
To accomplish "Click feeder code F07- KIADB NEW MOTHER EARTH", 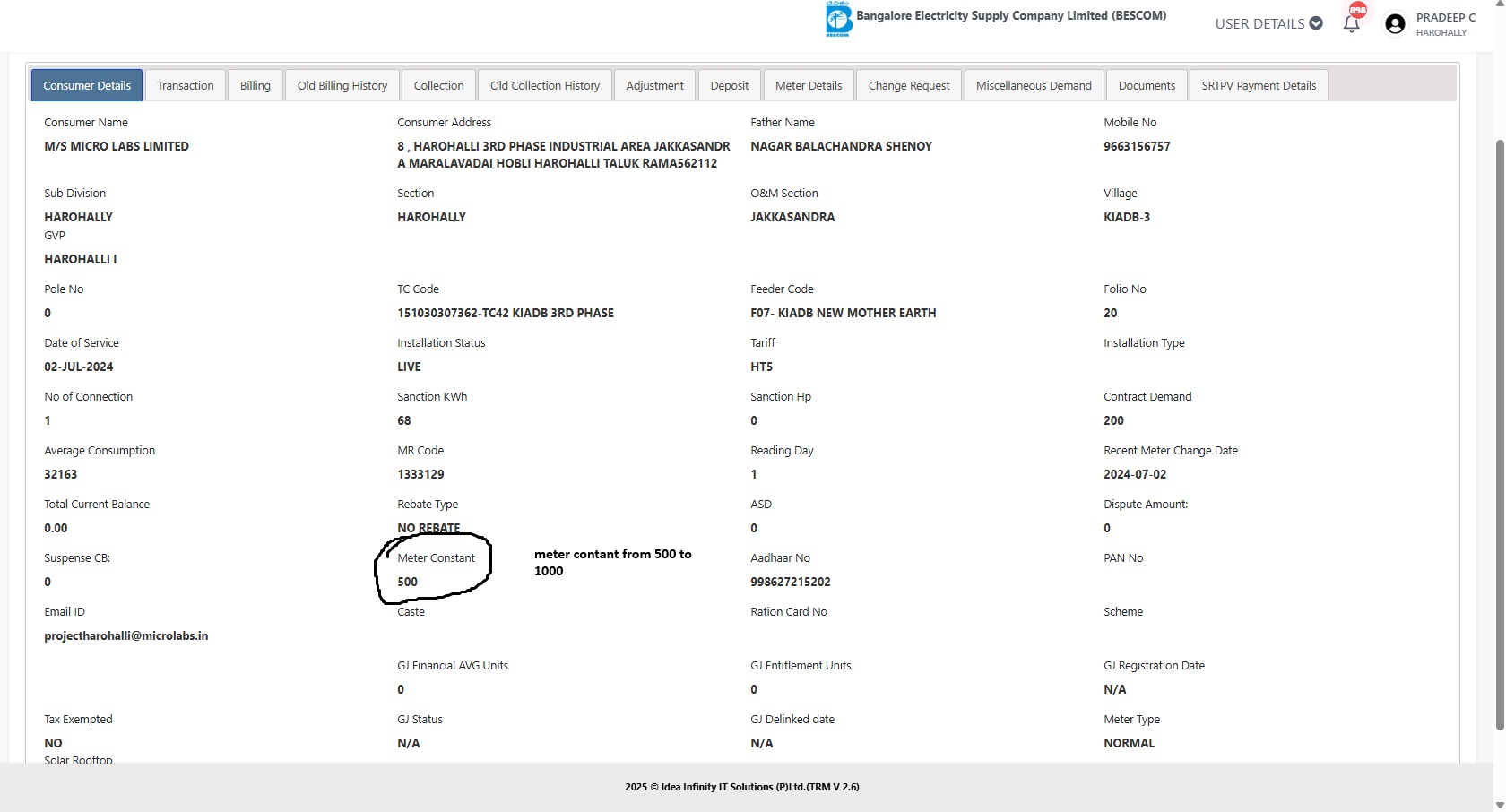I will (843, 313).
